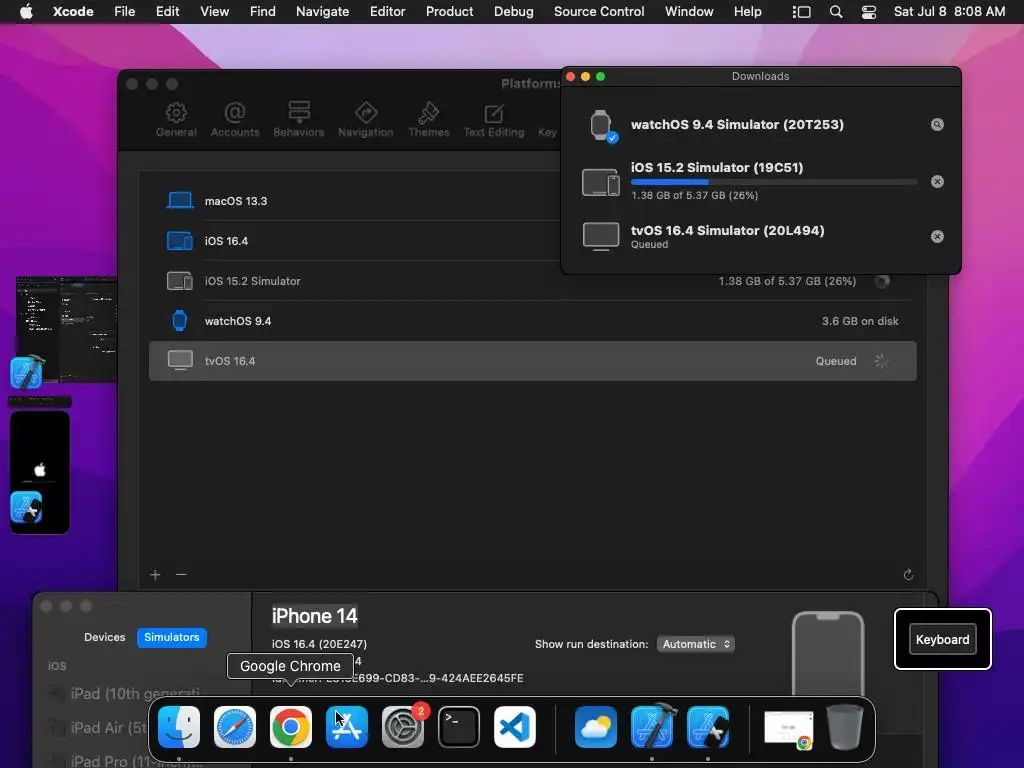
Task: Launch Terminal from the Dock
Action: [458, 727]
